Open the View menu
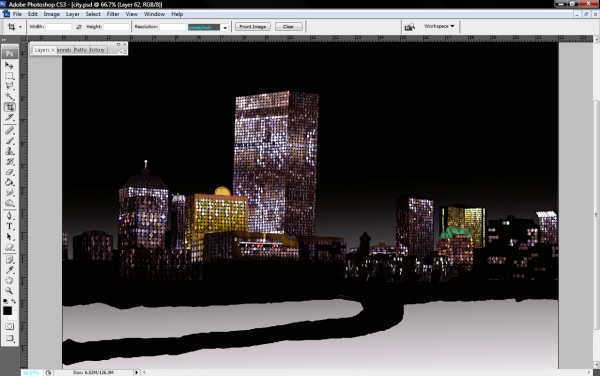Image resolution: width=600 pixels, height=376 pixels. coord(131,14)
